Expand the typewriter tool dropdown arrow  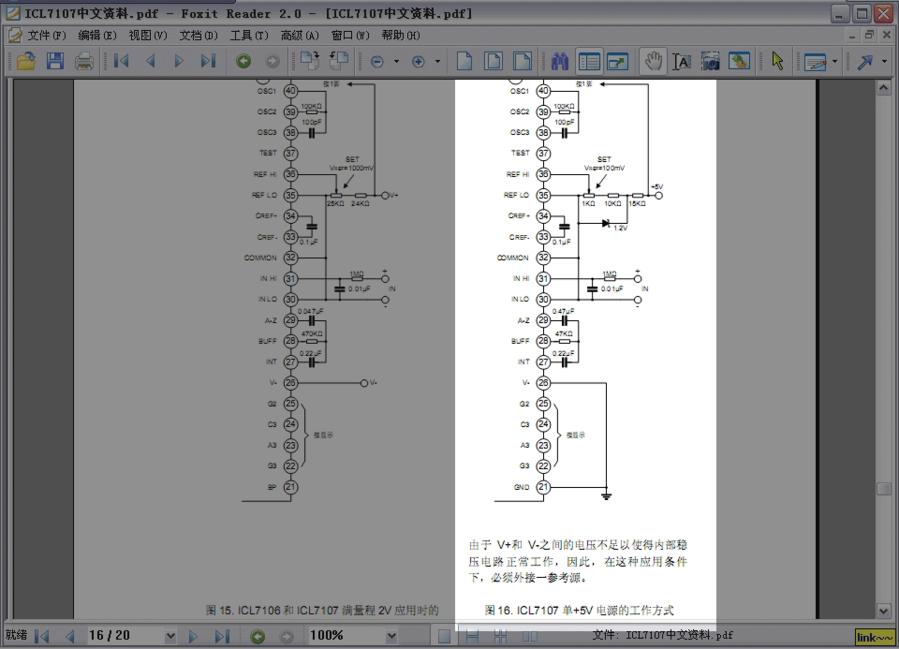835,61
